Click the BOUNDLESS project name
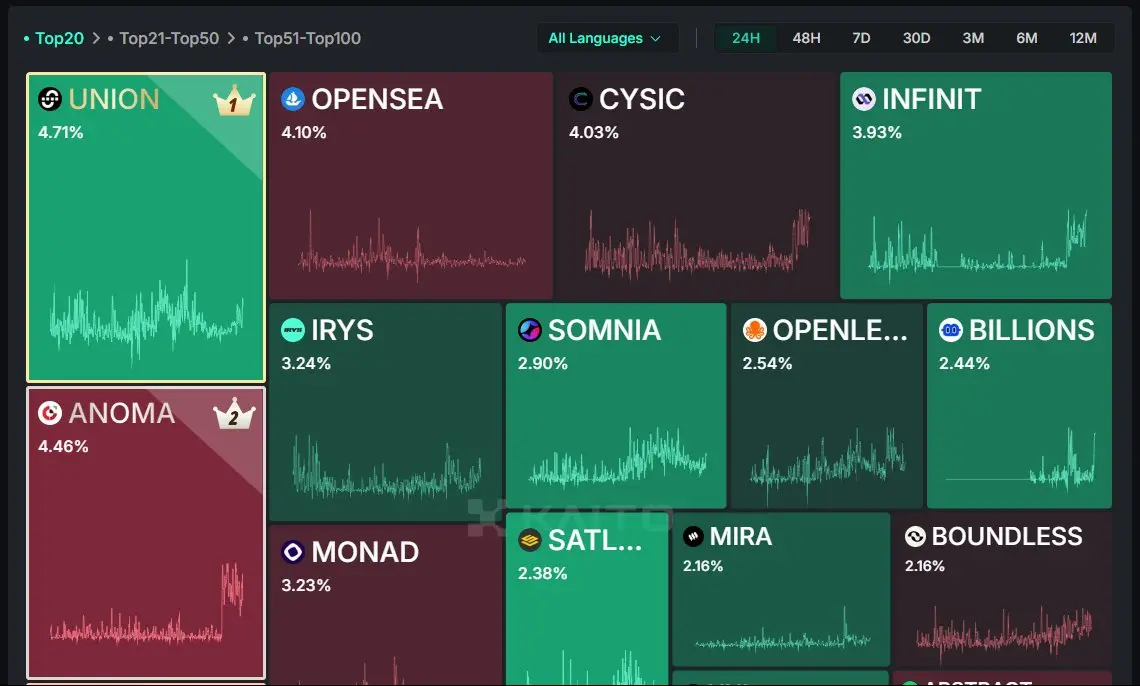Image resolution: width=1140 pixels, height=686 pixels. pos(1007,536)
